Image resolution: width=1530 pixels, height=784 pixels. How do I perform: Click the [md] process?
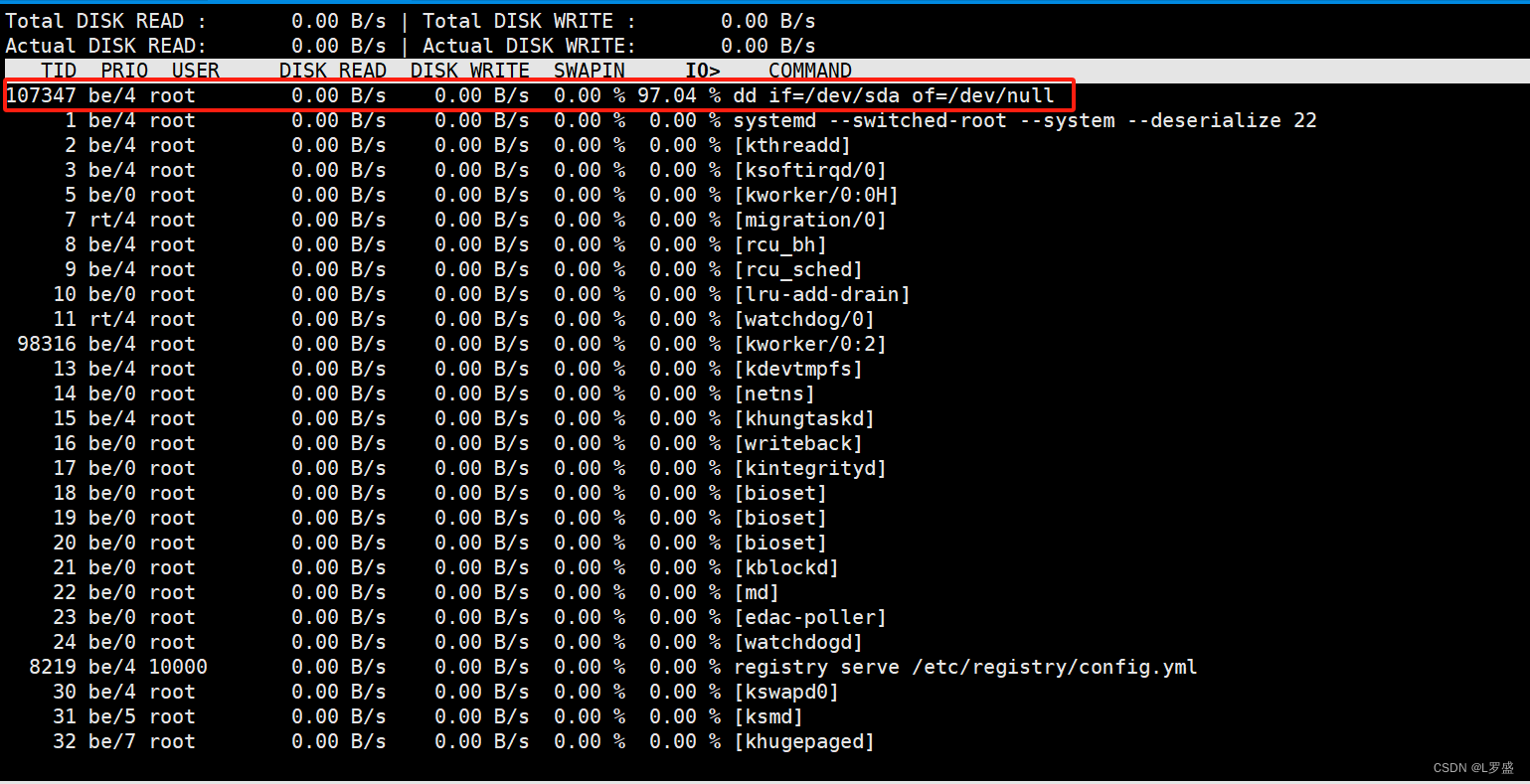(x=757, y=592)
